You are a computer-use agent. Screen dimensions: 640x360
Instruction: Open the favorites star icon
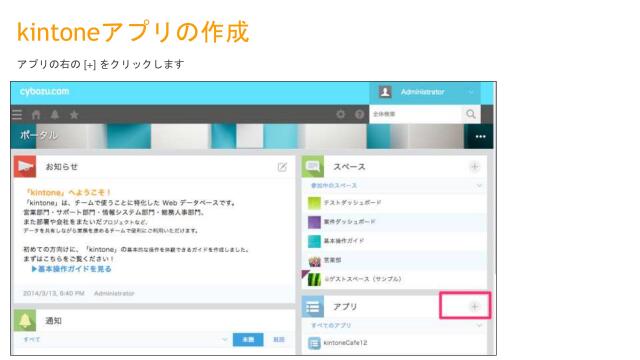(x=74, y=115)
